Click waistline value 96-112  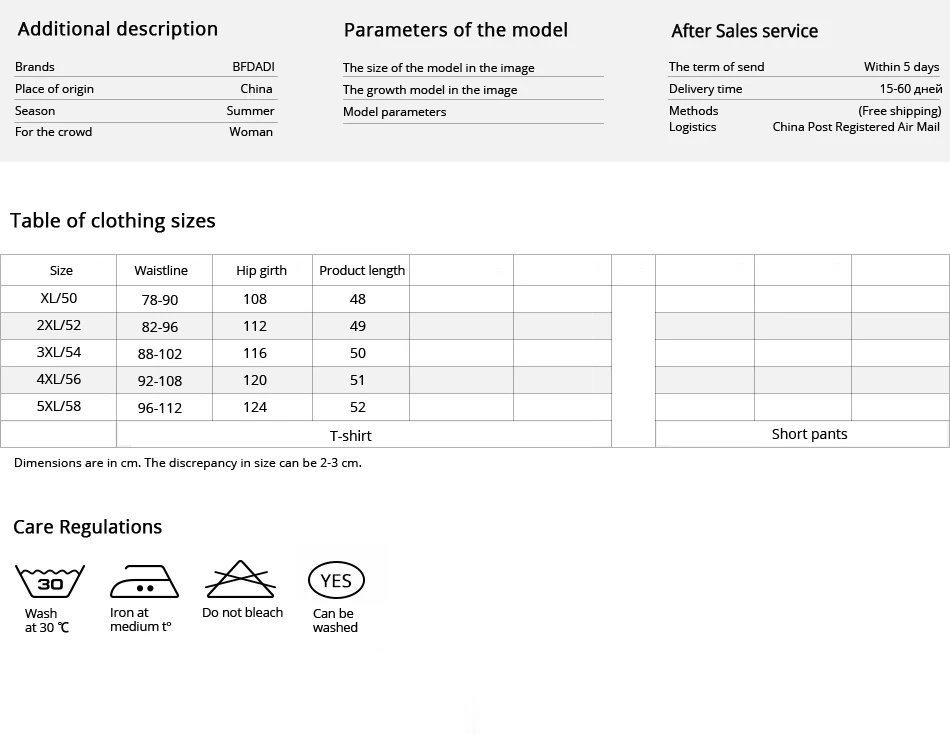coord(160,408)
